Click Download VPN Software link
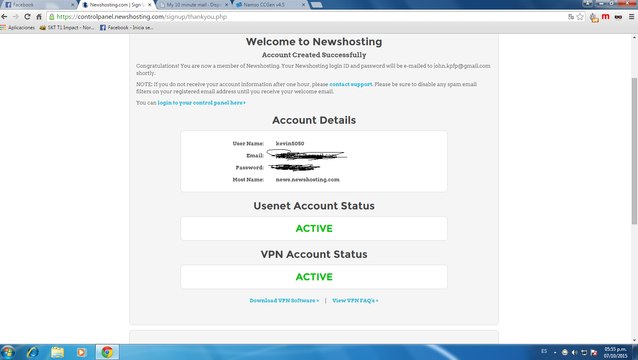 (x=284, y=301)
